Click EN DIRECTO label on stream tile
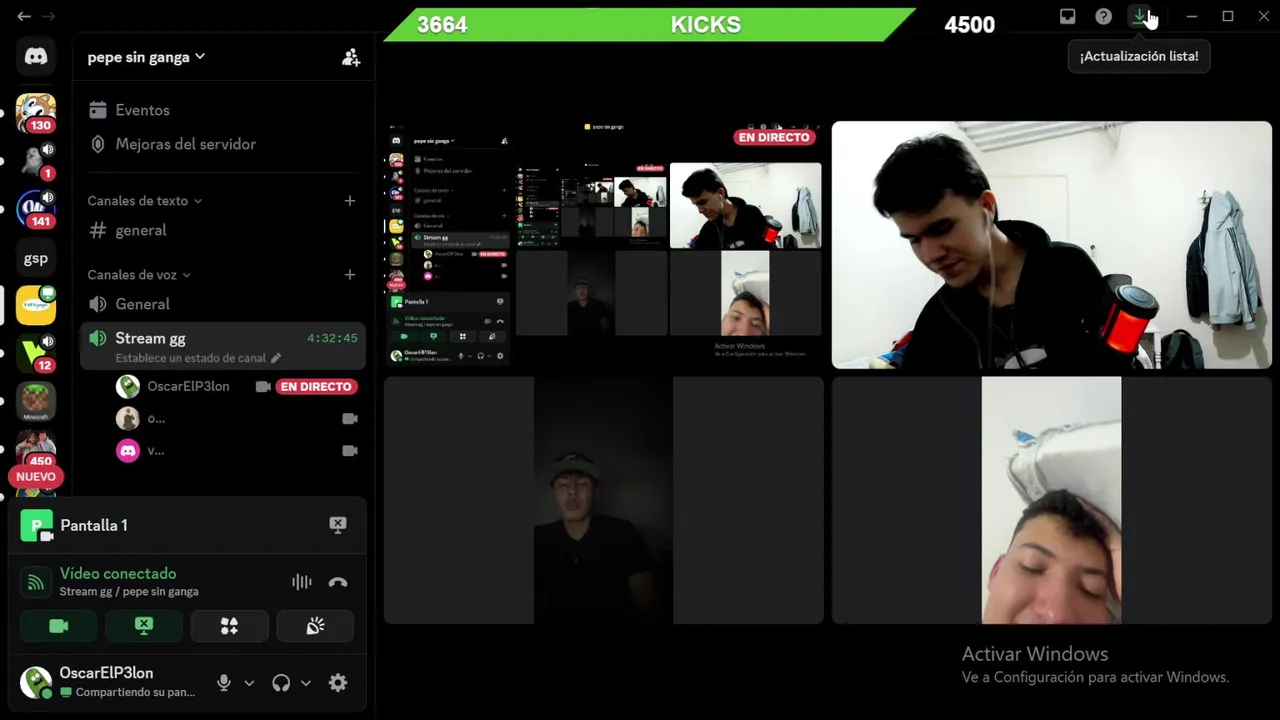The height and width of the screenshot is (720, 1280). point(774,137)
